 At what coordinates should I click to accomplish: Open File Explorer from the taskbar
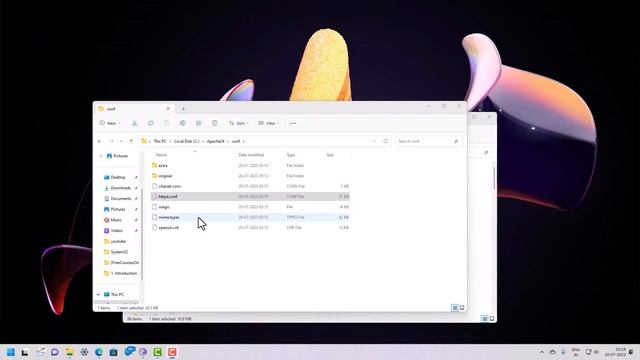coord(69,352)
